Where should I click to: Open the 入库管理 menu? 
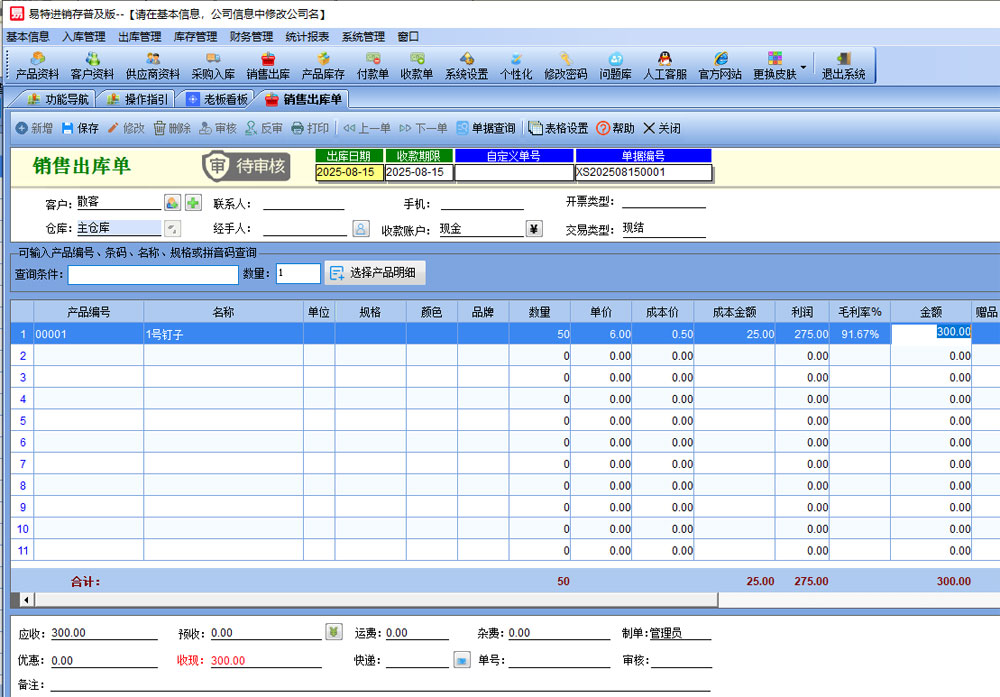coord(84,37)
